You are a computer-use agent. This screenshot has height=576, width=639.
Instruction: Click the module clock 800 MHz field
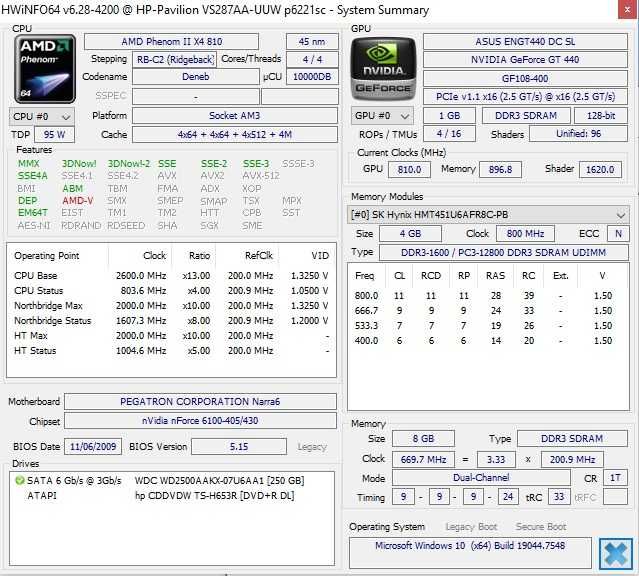(x=525, y=234)
